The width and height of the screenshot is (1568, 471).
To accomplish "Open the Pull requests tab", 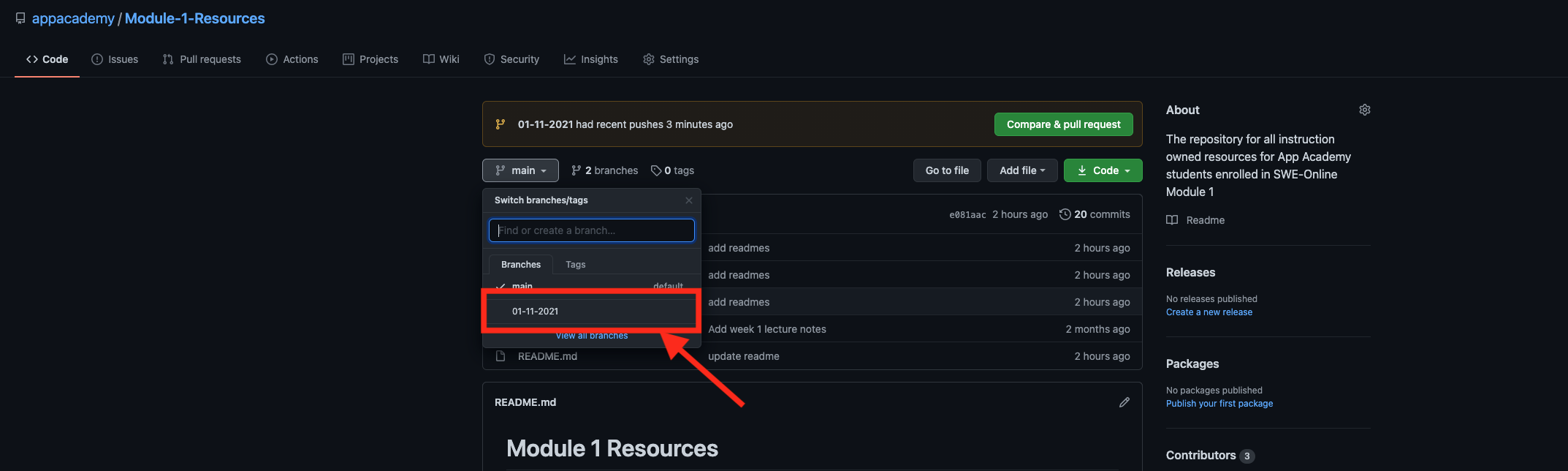I will coord(202,59).
